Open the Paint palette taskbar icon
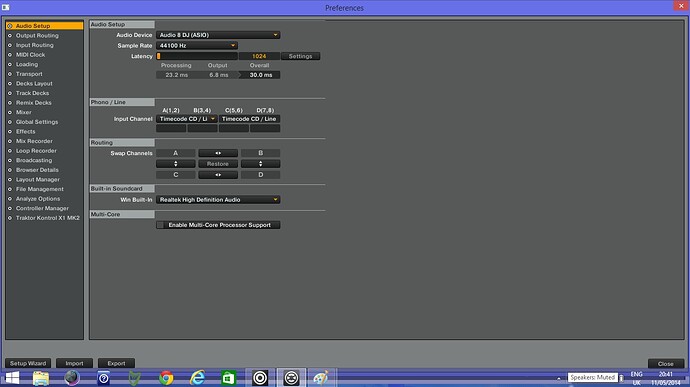This screenshot has height=387, width=690. pyautogui.click(x=321, y=378)
